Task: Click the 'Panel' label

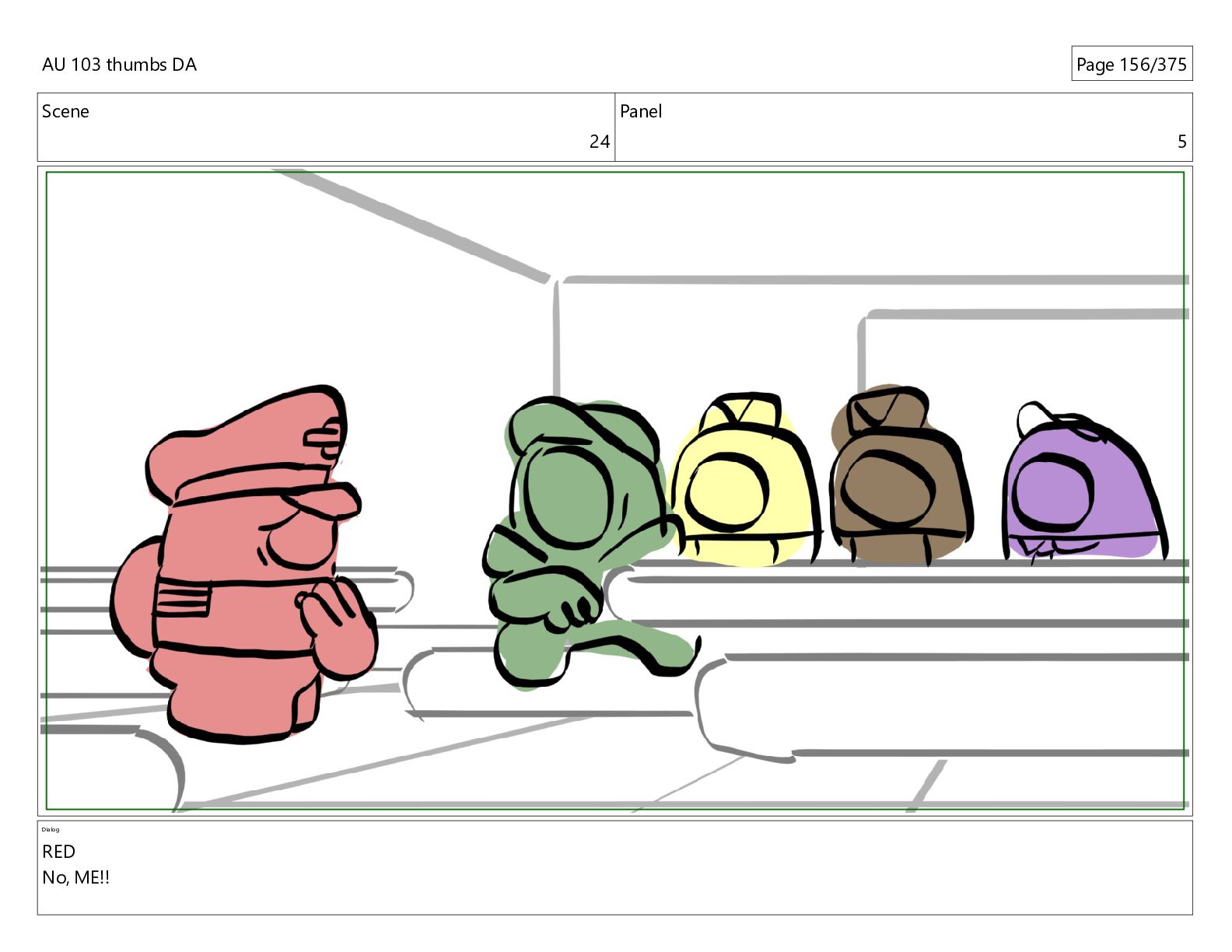Action: coord(640,111)
